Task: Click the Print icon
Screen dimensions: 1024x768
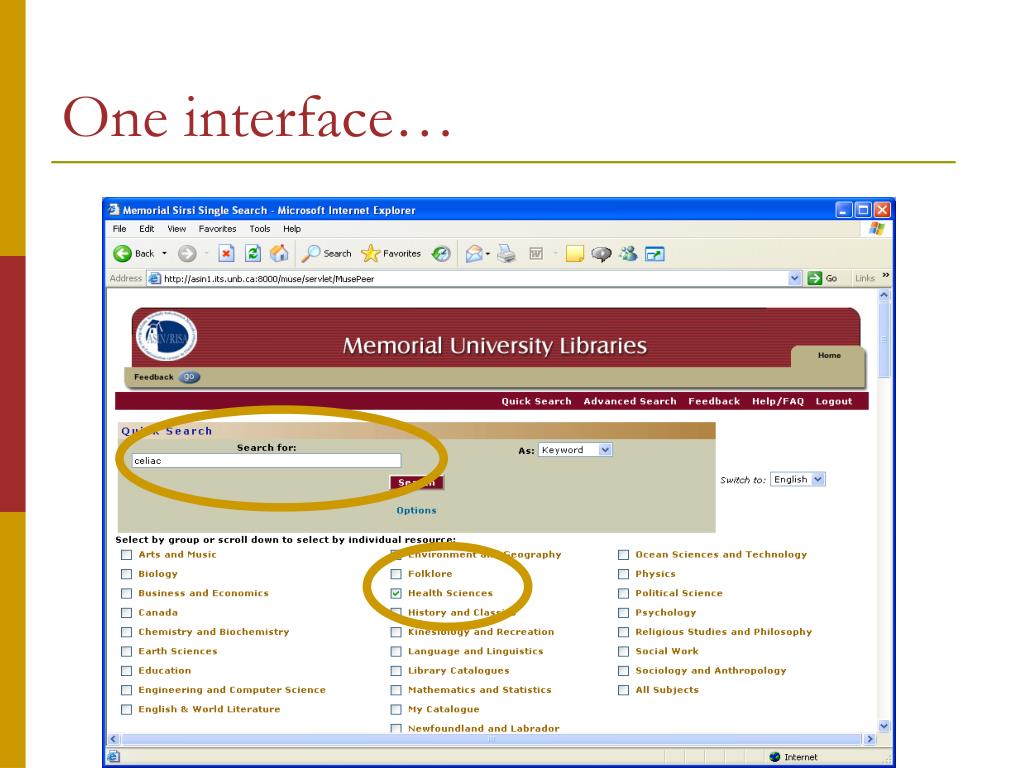Action: click(x=506, y=253)
